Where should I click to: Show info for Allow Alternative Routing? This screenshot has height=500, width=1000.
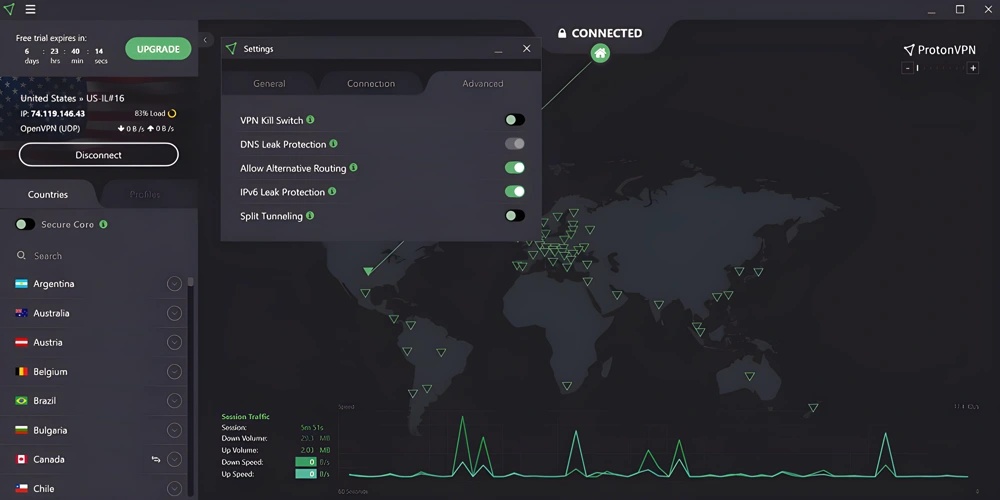point(353,168)
